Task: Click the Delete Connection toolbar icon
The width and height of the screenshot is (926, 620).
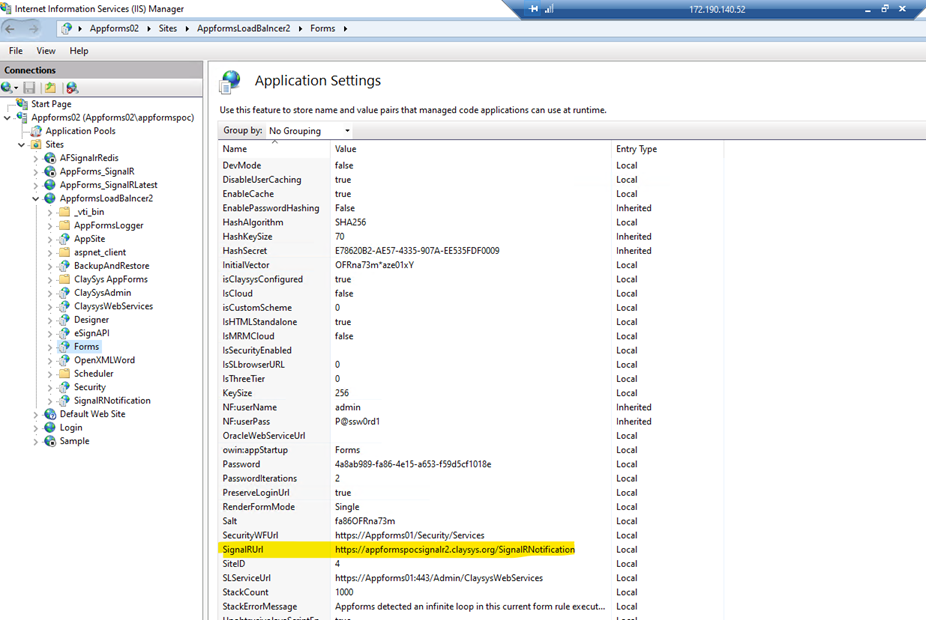Action: 71,88
